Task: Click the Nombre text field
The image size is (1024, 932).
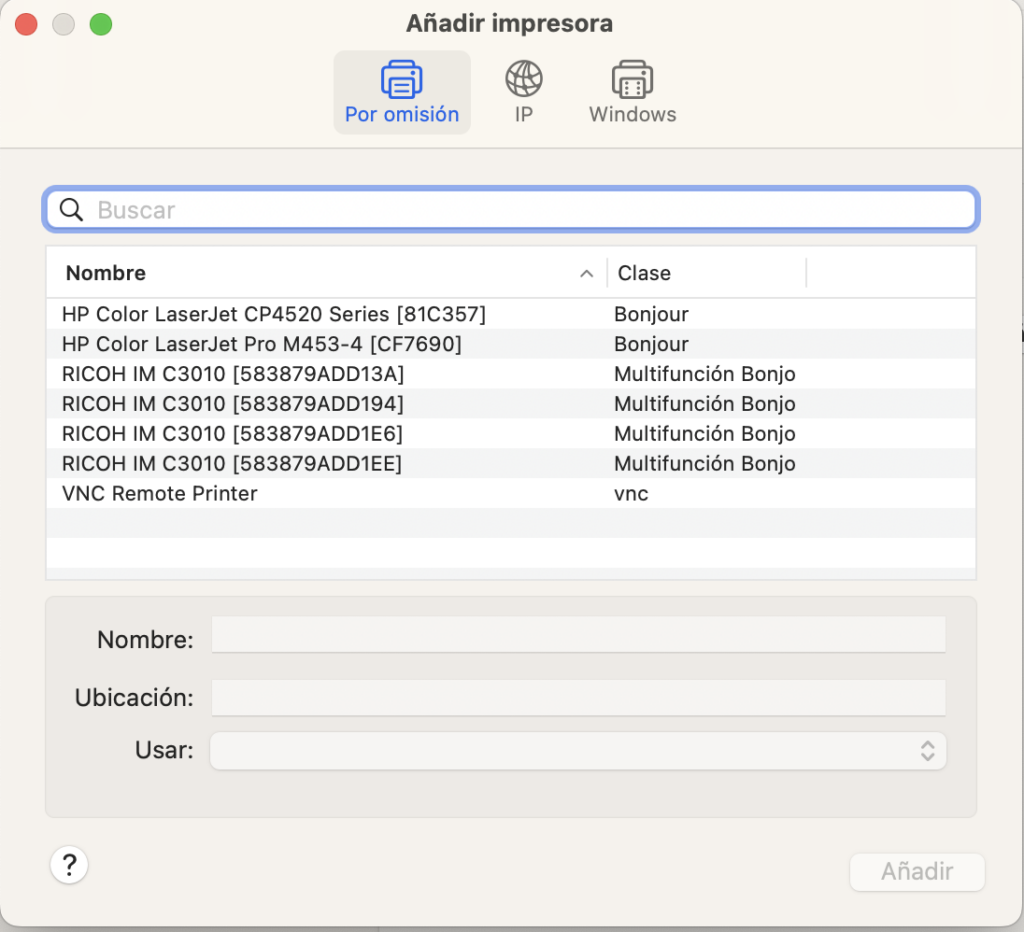Action: click(x=578, y=635)
